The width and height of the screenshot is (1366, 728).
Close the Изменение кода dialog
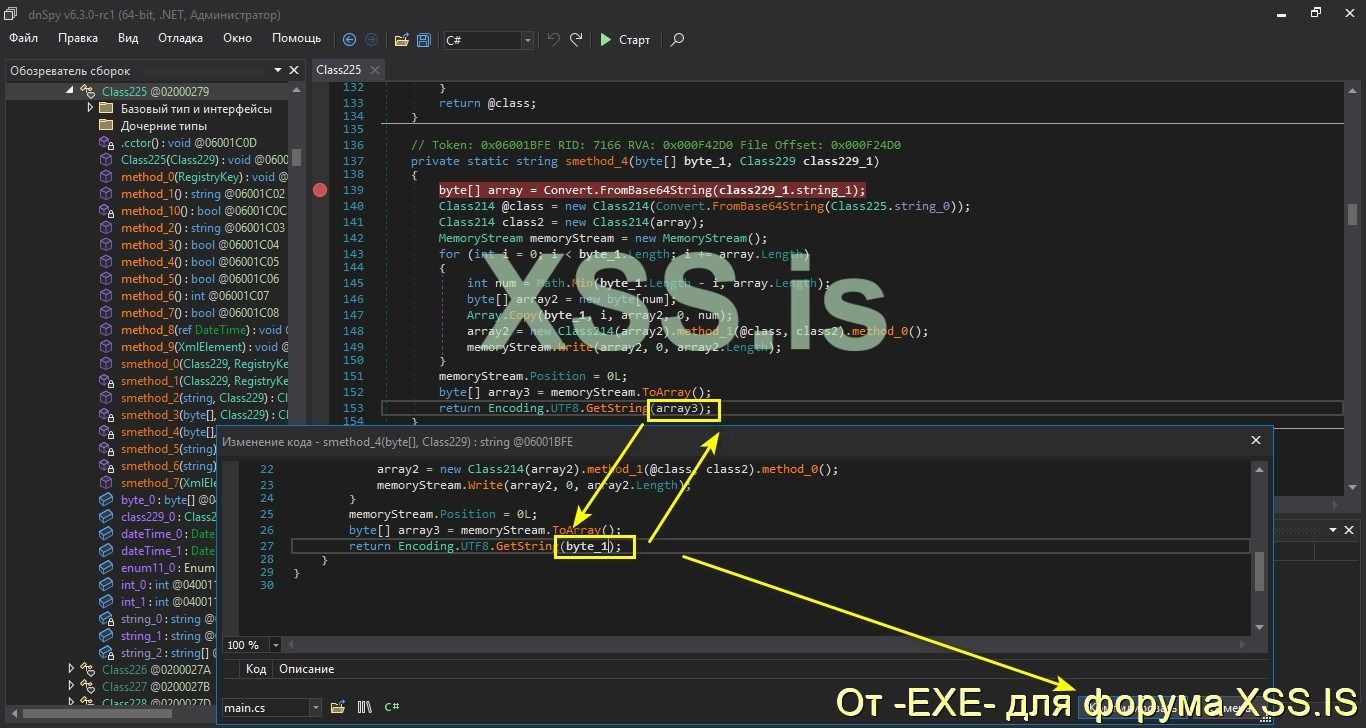(x=1256, y=440)
